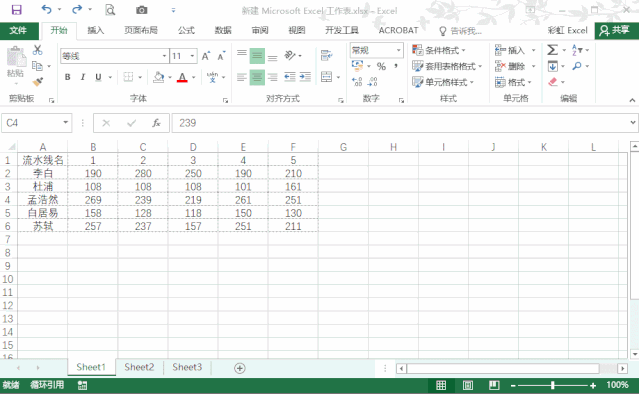The image size is (639, 394).
Task: Toggle center horizontal alignment
Action: pos(257,77)
